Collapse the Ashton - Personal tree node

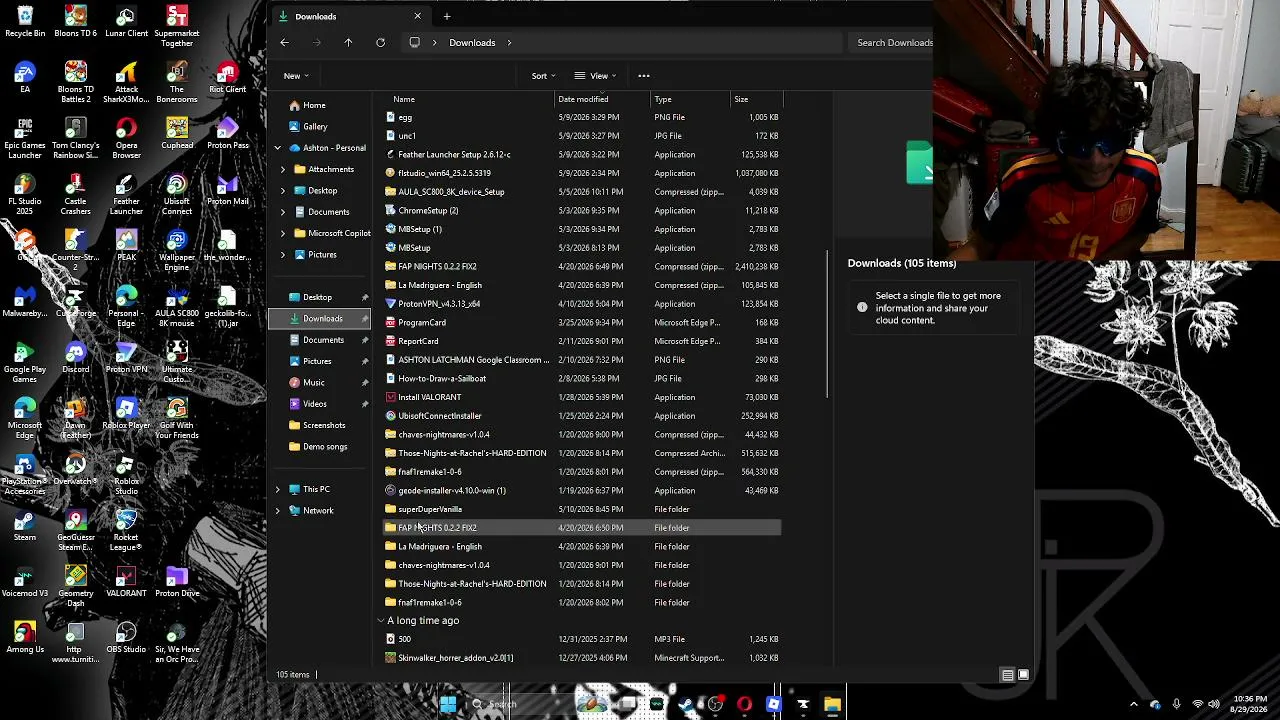(x=278, y=148)
